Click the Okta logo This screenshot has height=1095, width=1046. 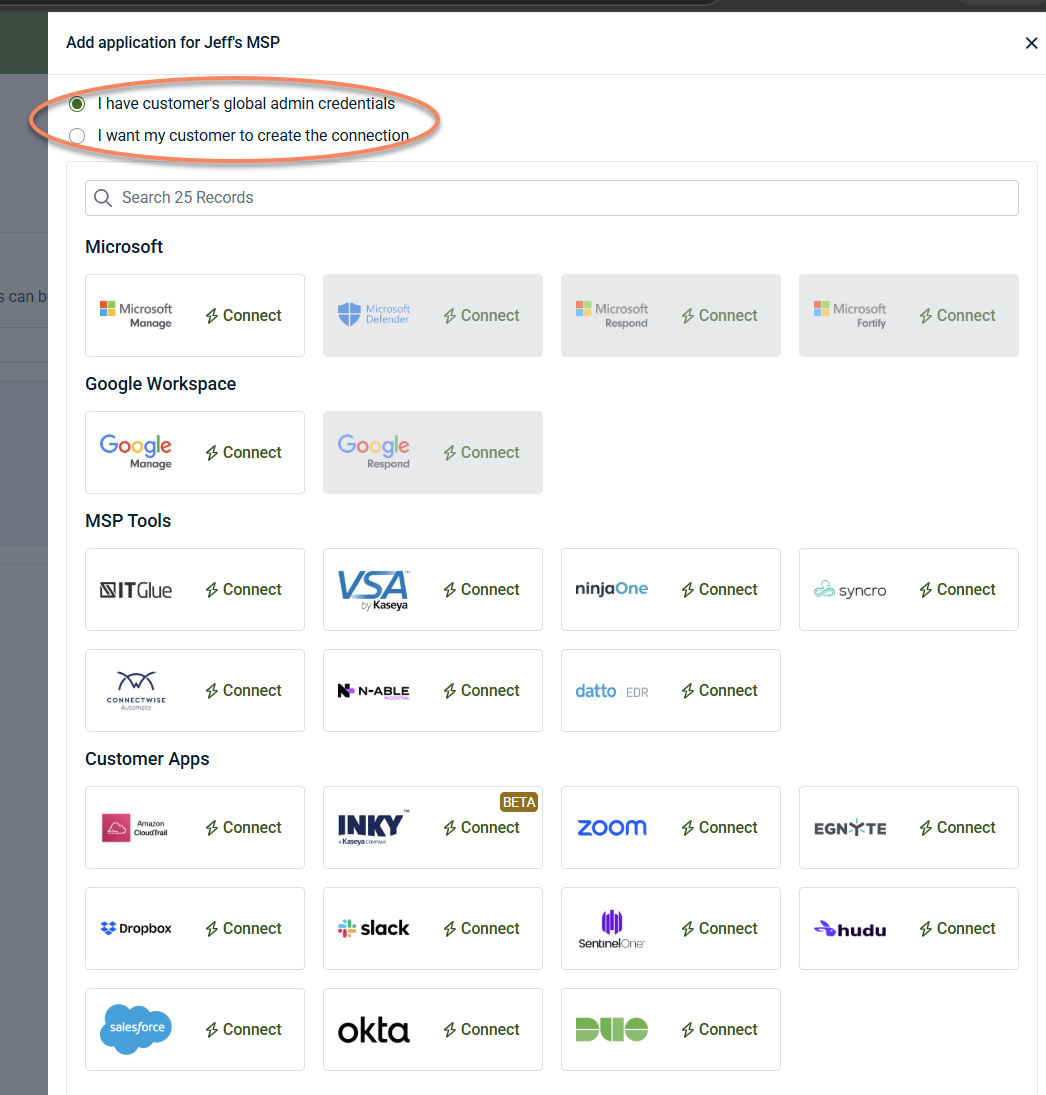(x=374, y=1031)
